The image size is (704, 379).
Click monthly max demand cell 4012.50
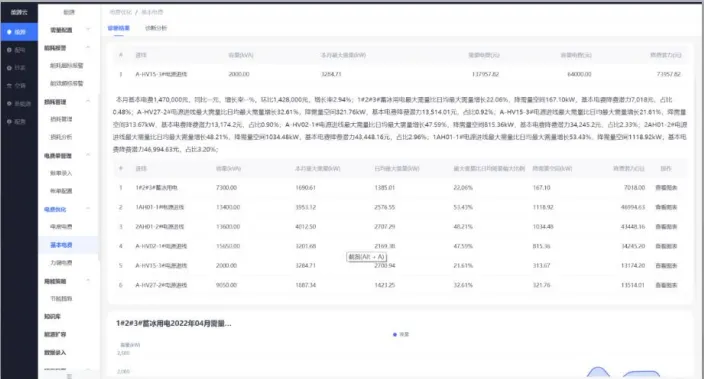[306, 227]
